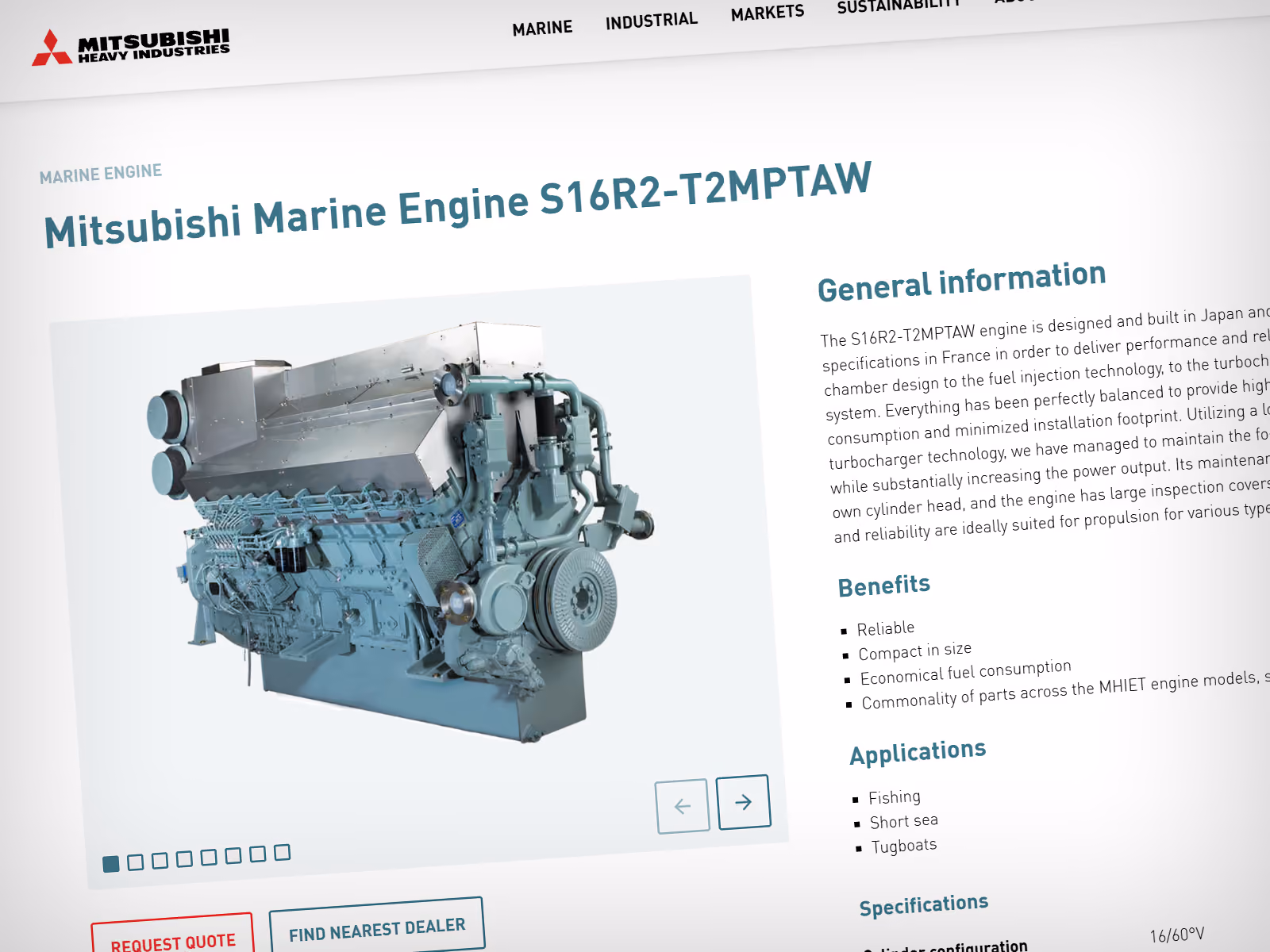The width and height of the screenshot is (1270, 952).
Task: Click the Applications heading
Action: (918, 752)
